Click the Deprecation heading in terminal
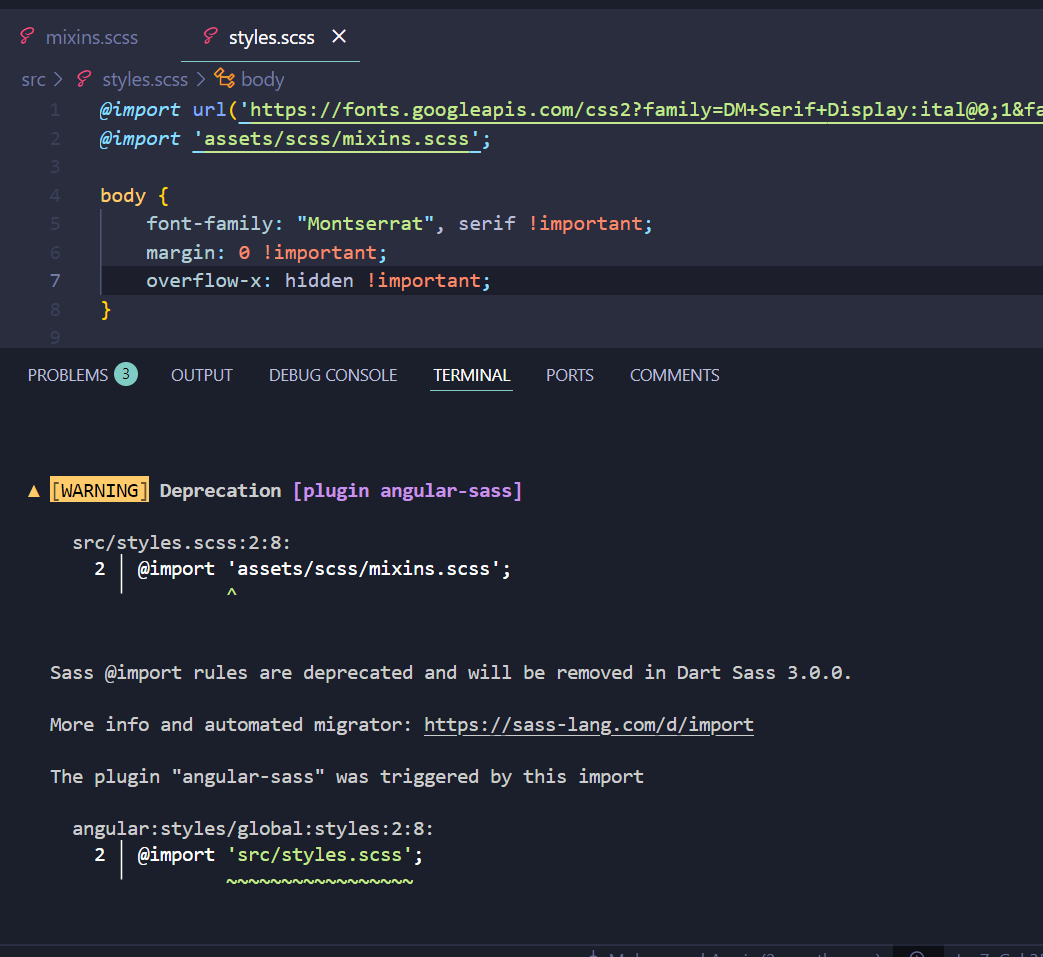 coord(220,491)
